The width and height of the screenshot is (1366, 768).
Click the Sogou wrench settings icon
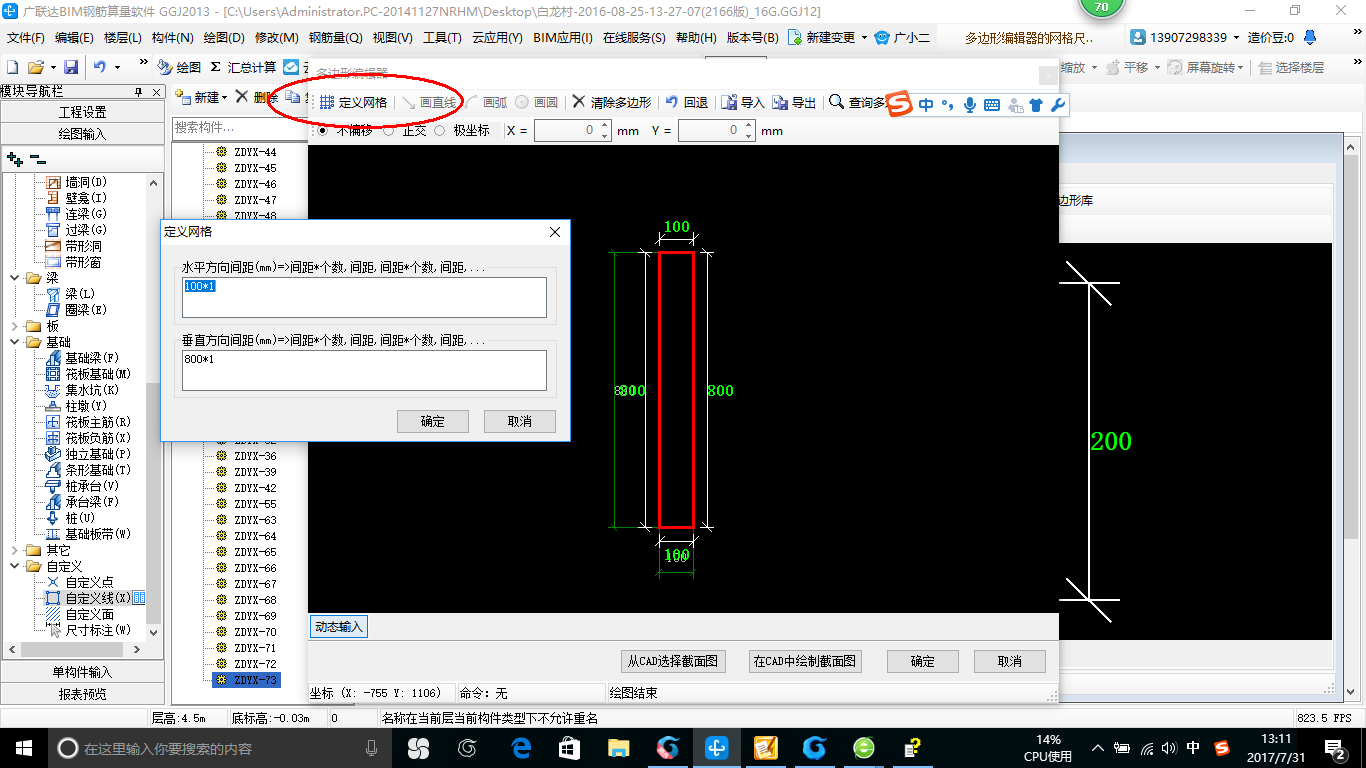tap(1057, 104)
